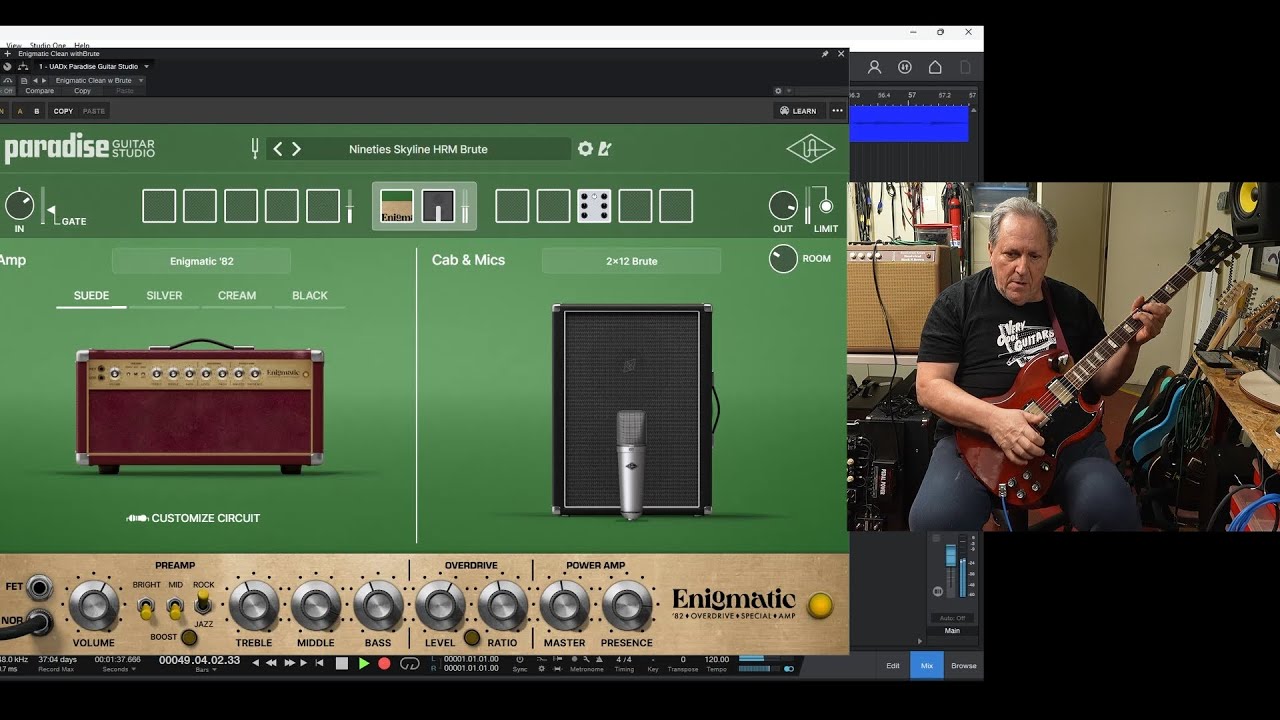Click the OUT level knob

tap(783, 206)
